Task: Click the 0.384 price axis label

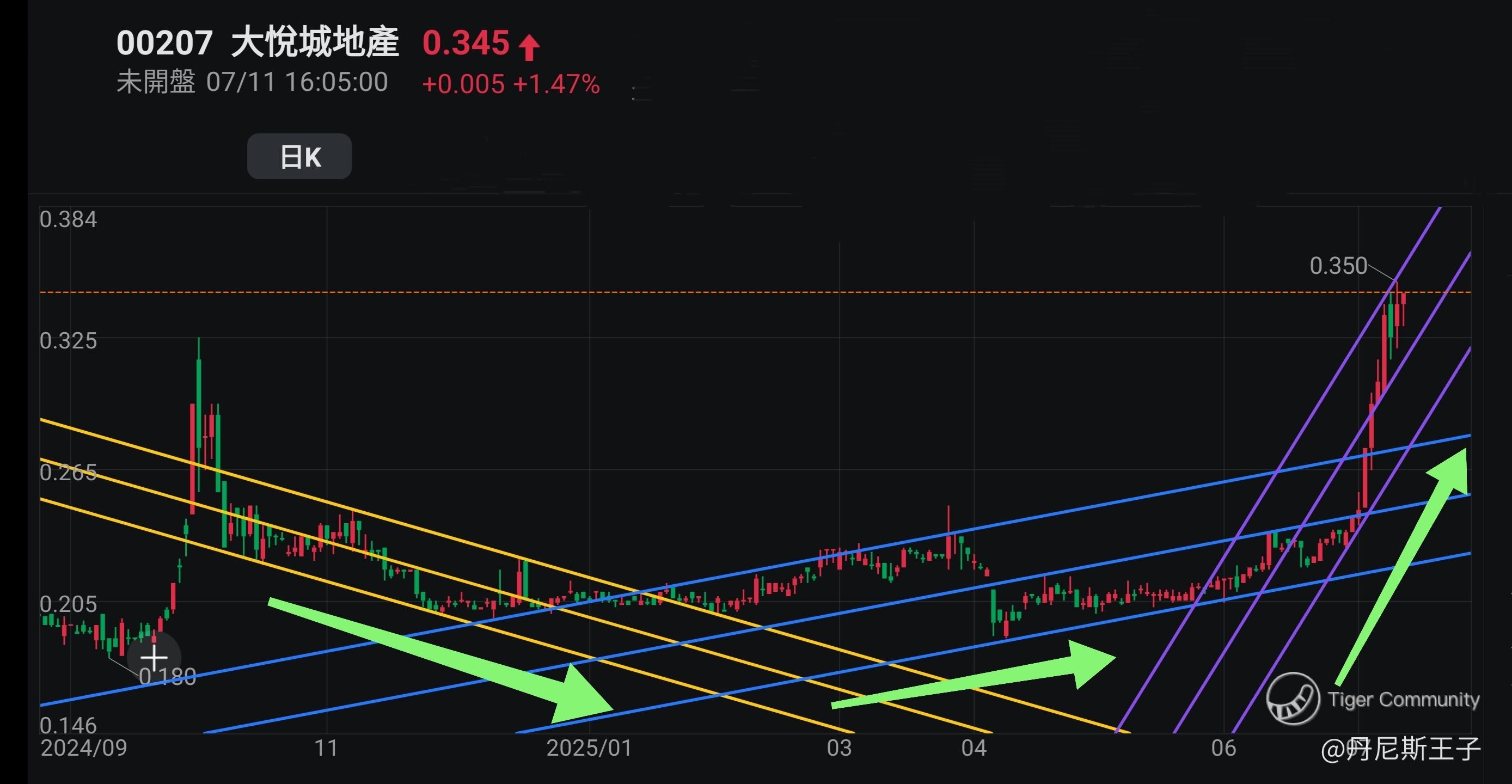Action: point(68,219)
